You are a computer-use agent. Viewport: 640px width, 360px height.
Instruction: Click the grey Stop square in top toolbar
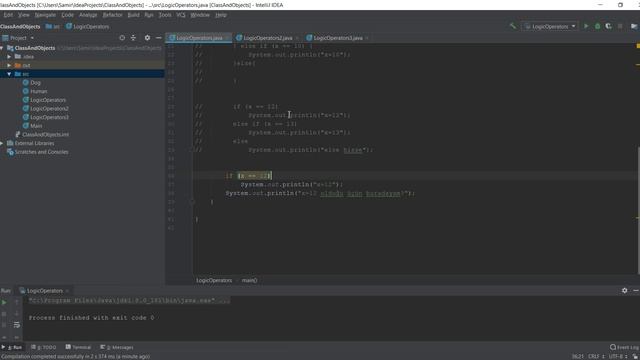620,26
